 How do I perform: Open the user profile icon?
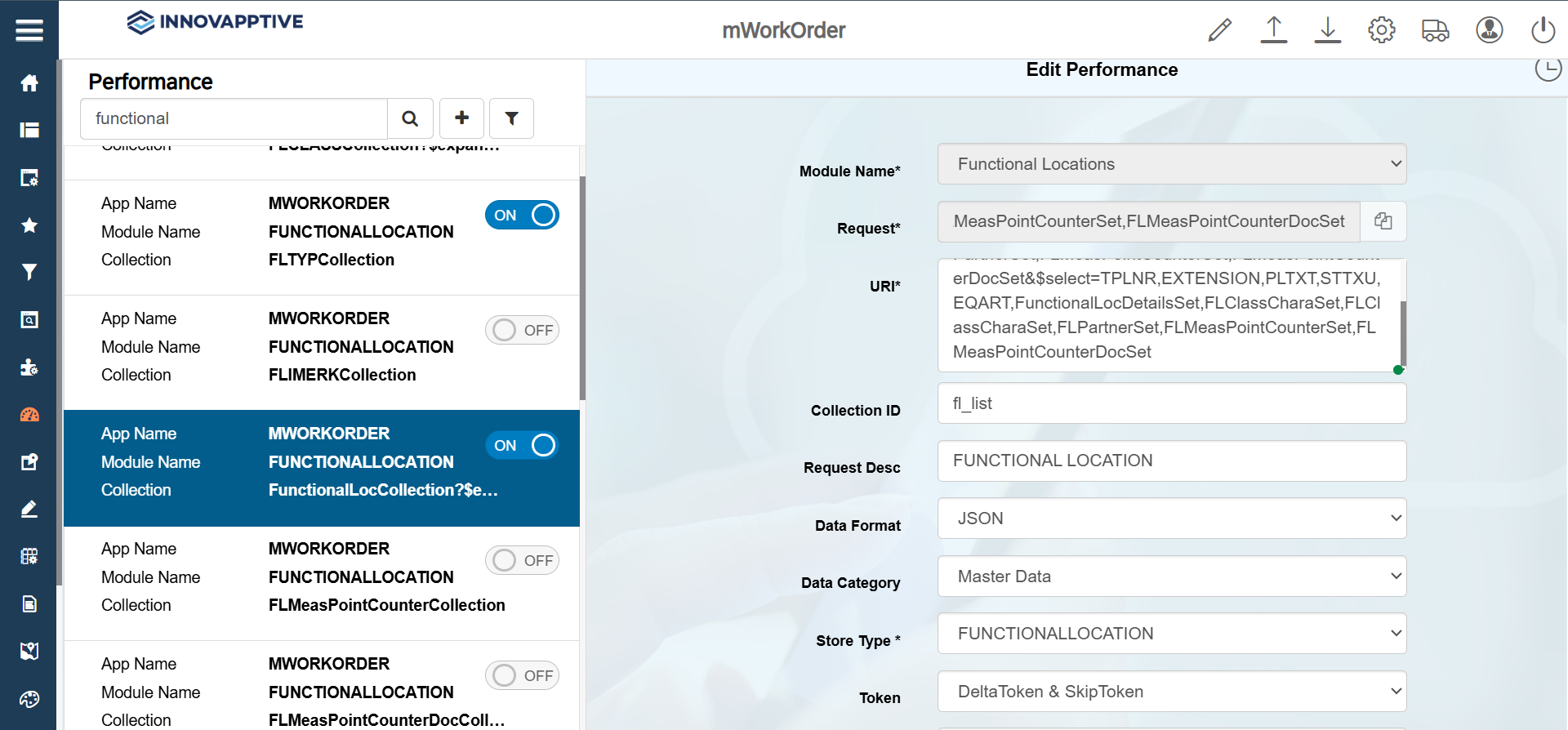click(x=1489, y=30)
